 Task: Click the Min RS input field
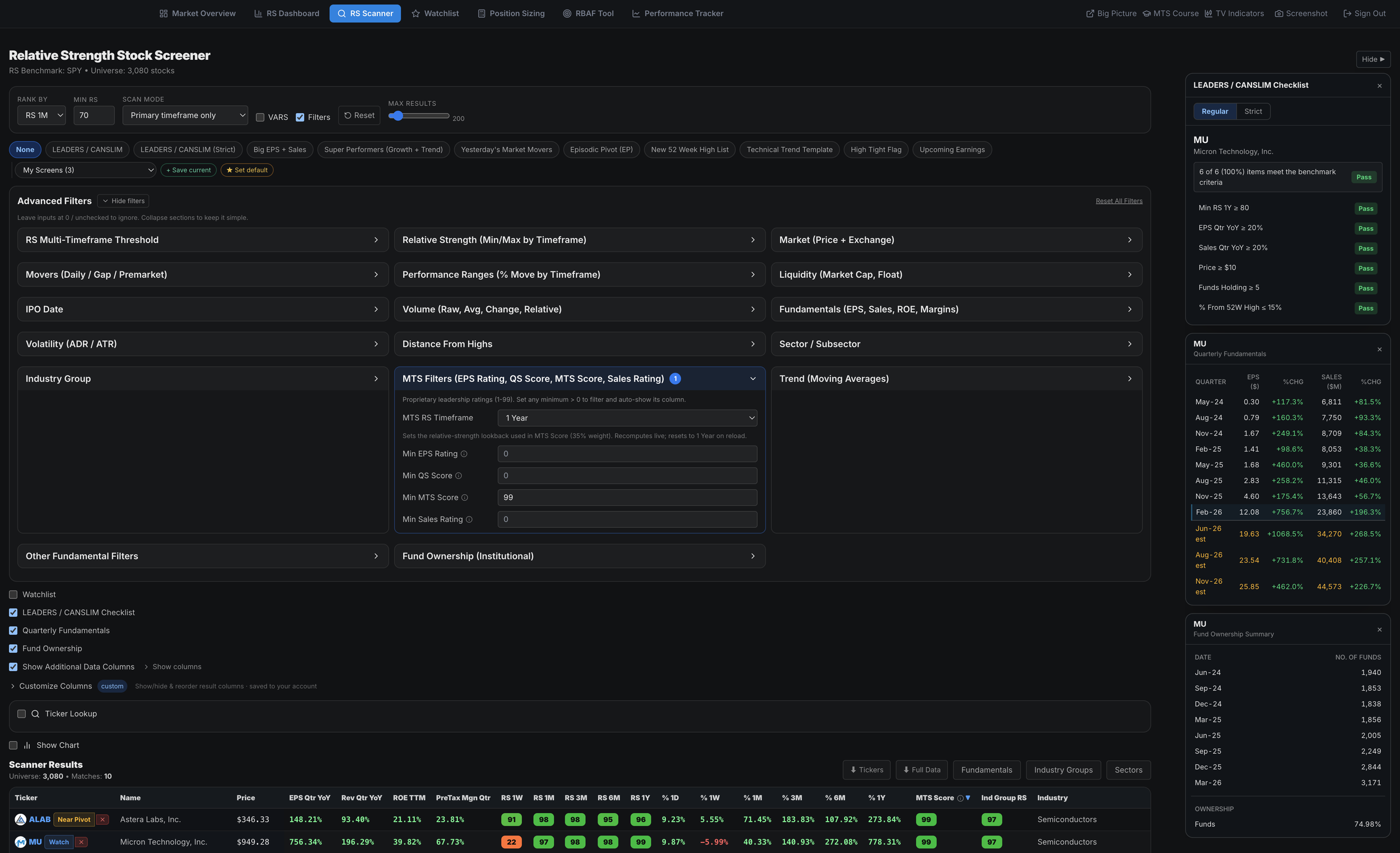click(x=94, y=115)
